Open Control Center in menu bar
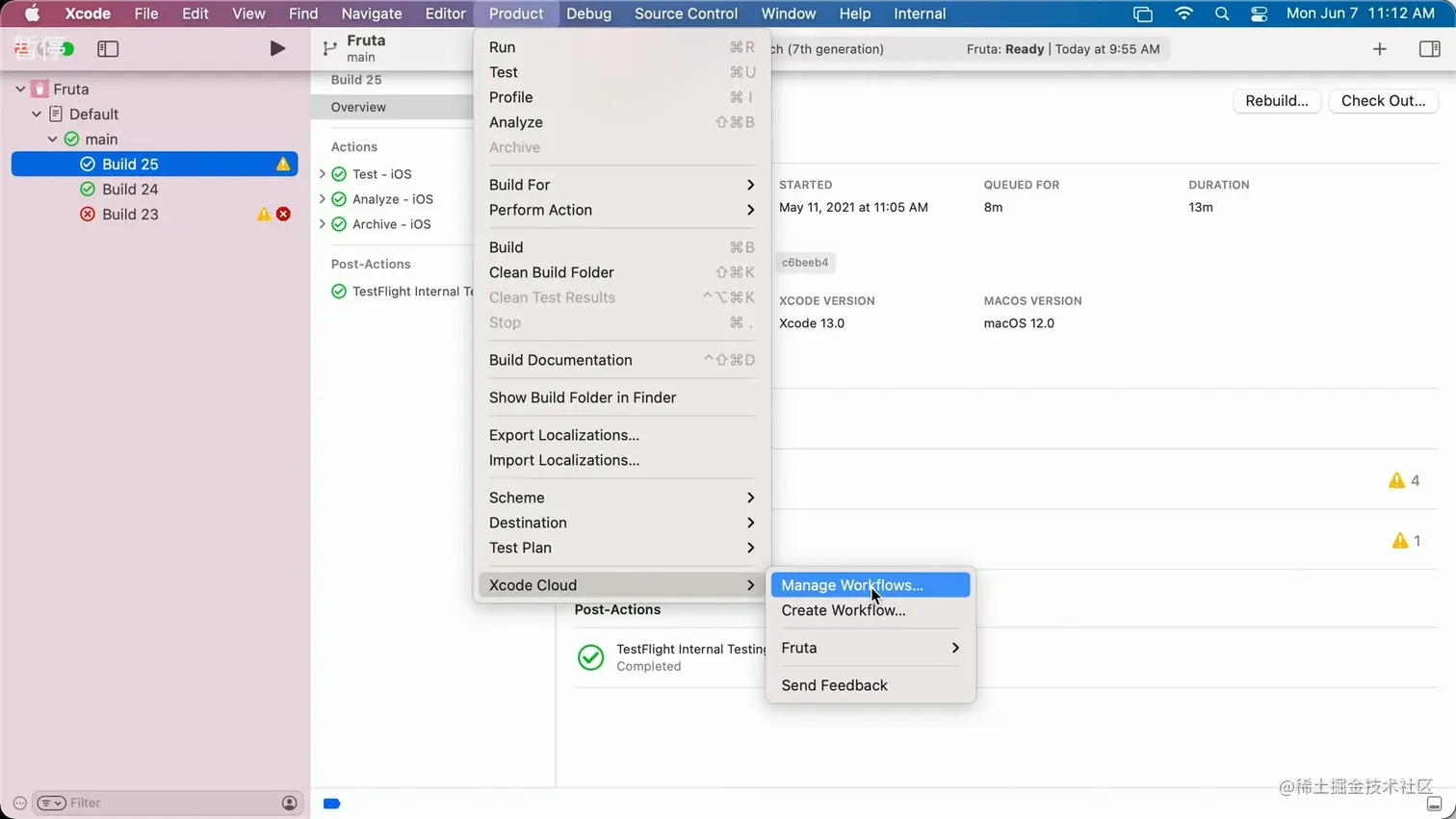Viewport: 1456px width, 819px height. coord(1259,13)
